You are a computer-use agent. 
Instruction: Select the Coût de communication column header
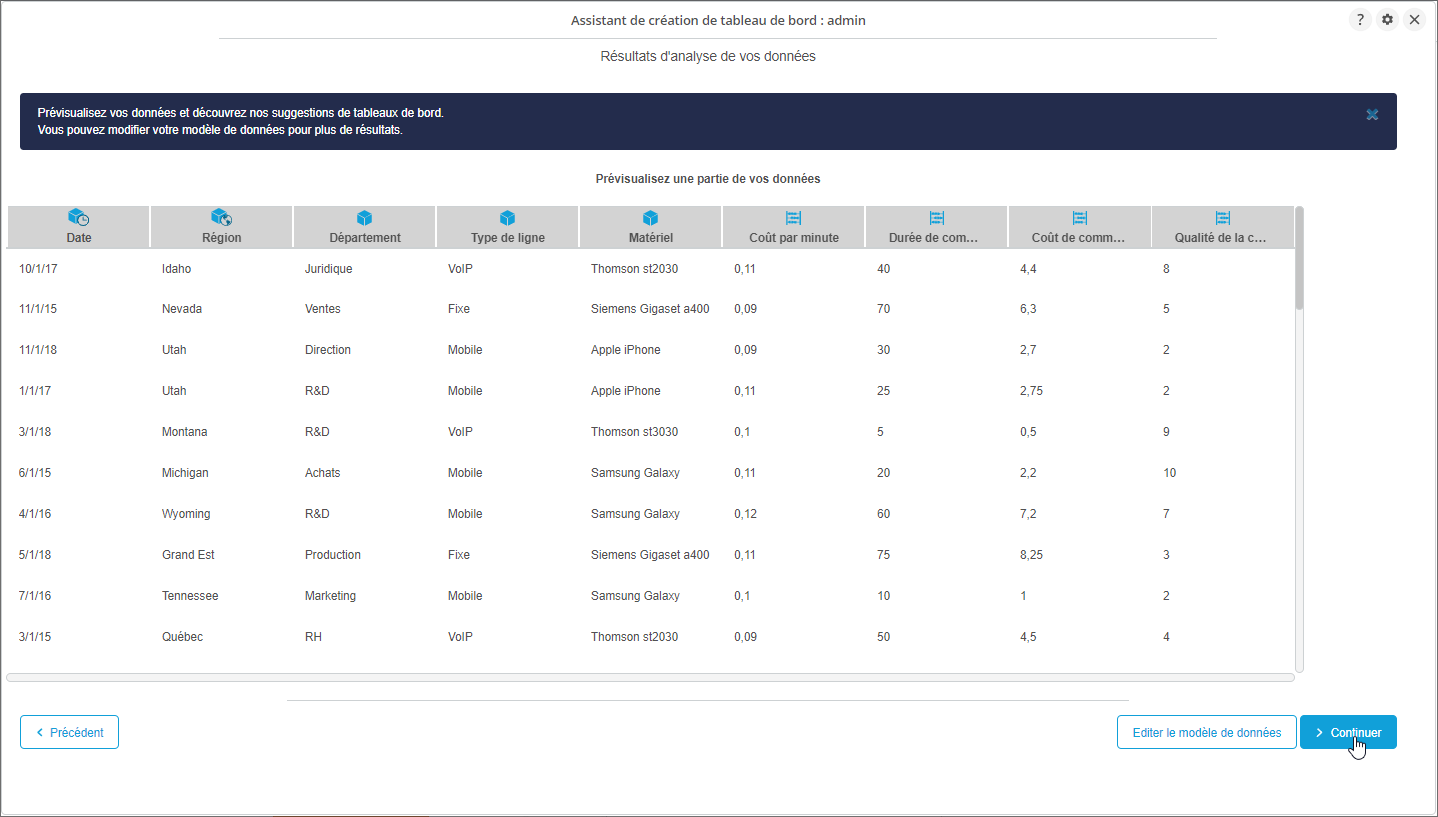(1078, 238)
